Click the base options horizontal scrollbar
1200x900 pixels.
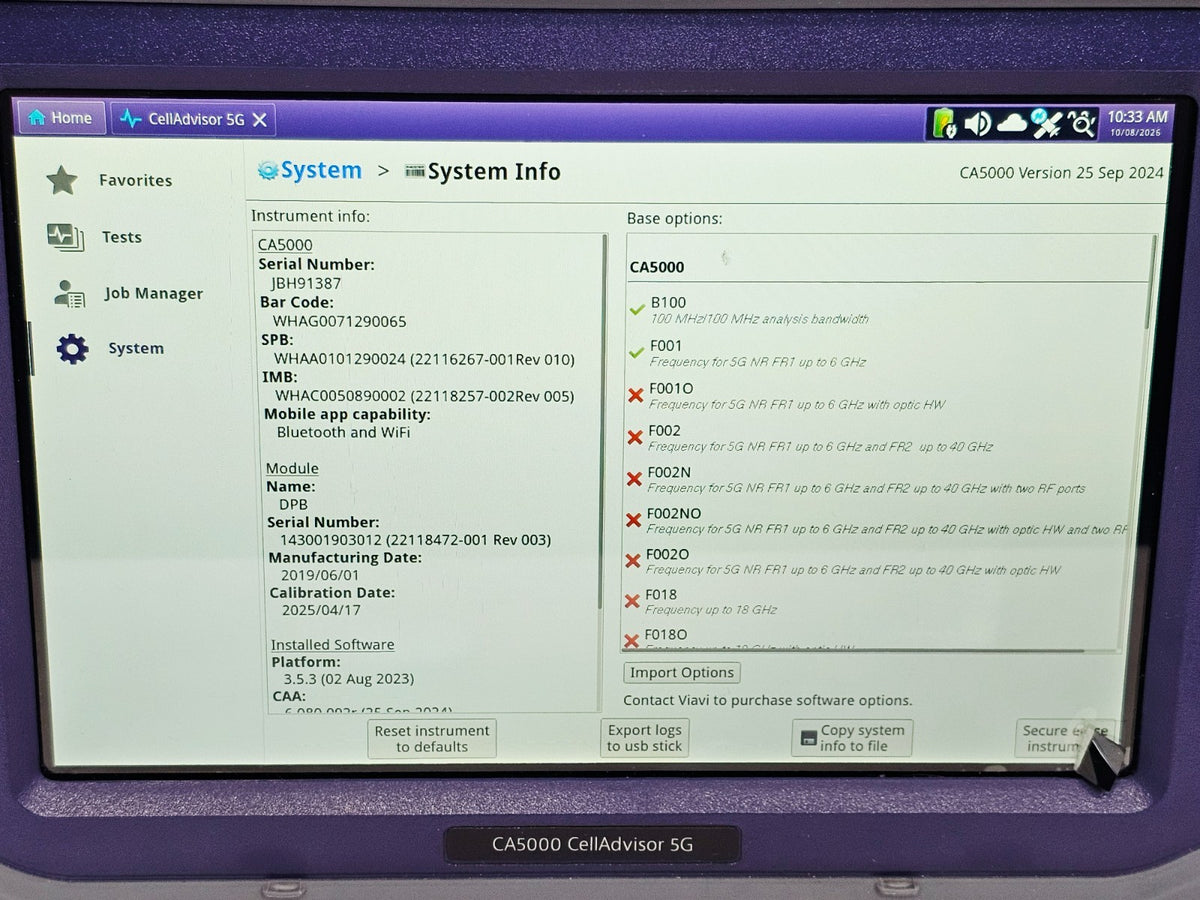853,651
